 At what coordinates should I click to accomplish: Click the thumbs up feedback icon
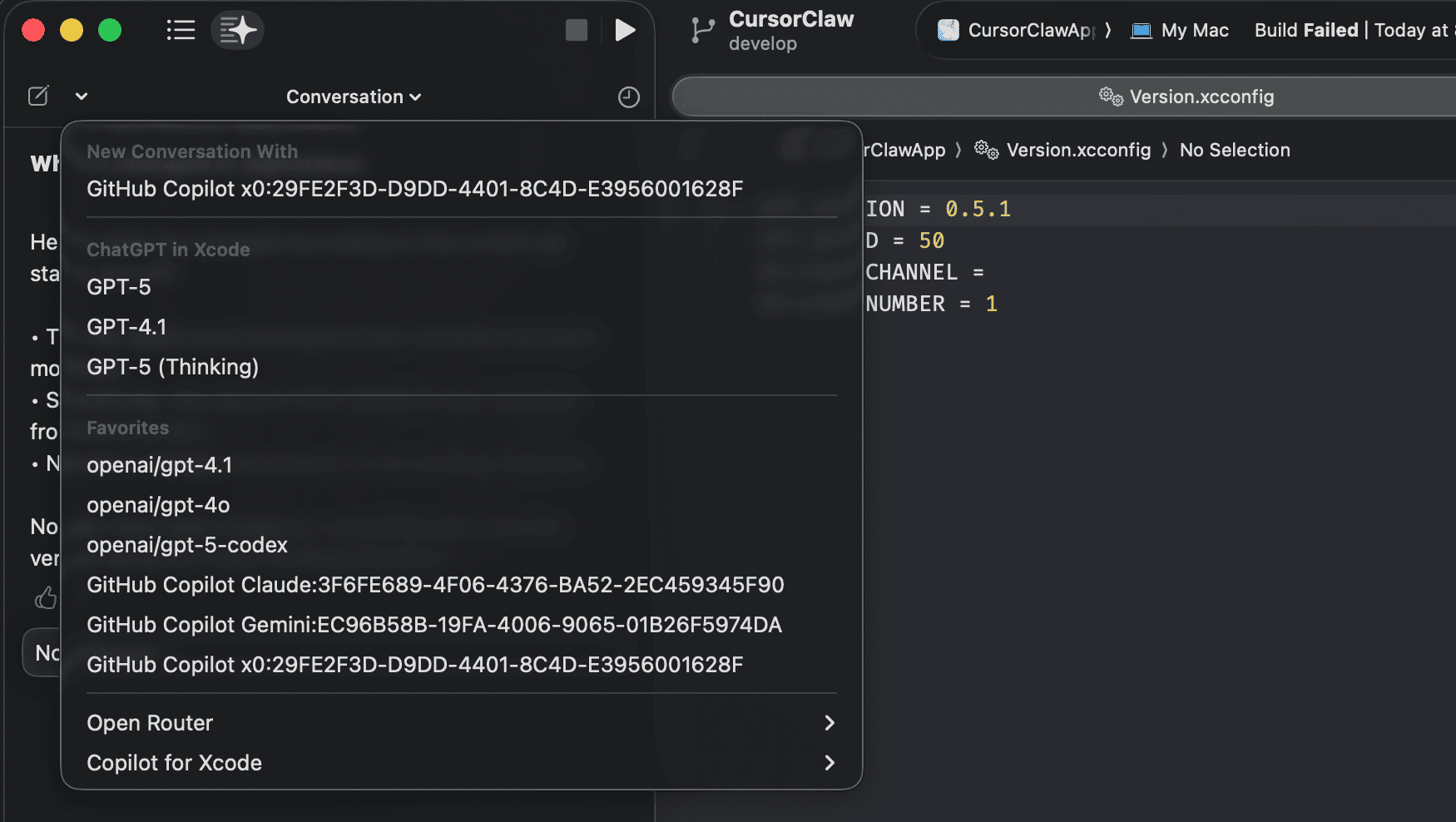pos(45,597)
